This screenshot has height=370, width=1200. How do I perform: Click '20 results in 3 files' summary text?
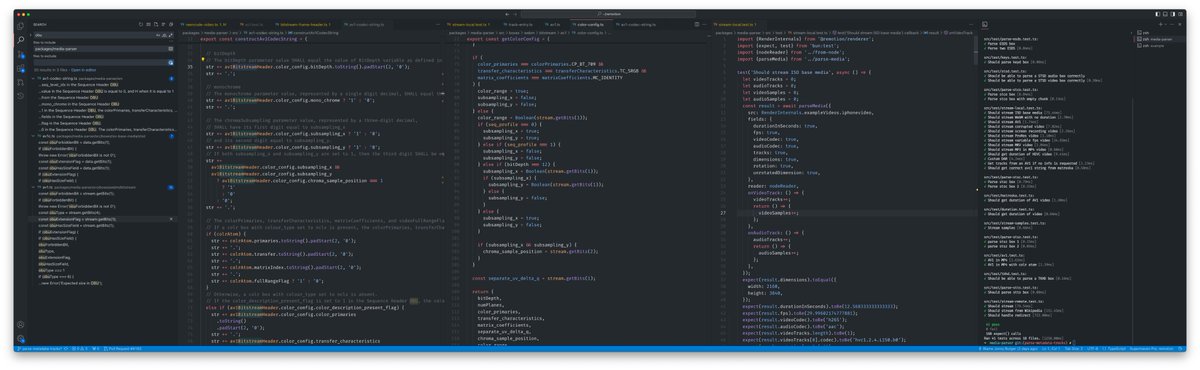[x=51, y=70]
